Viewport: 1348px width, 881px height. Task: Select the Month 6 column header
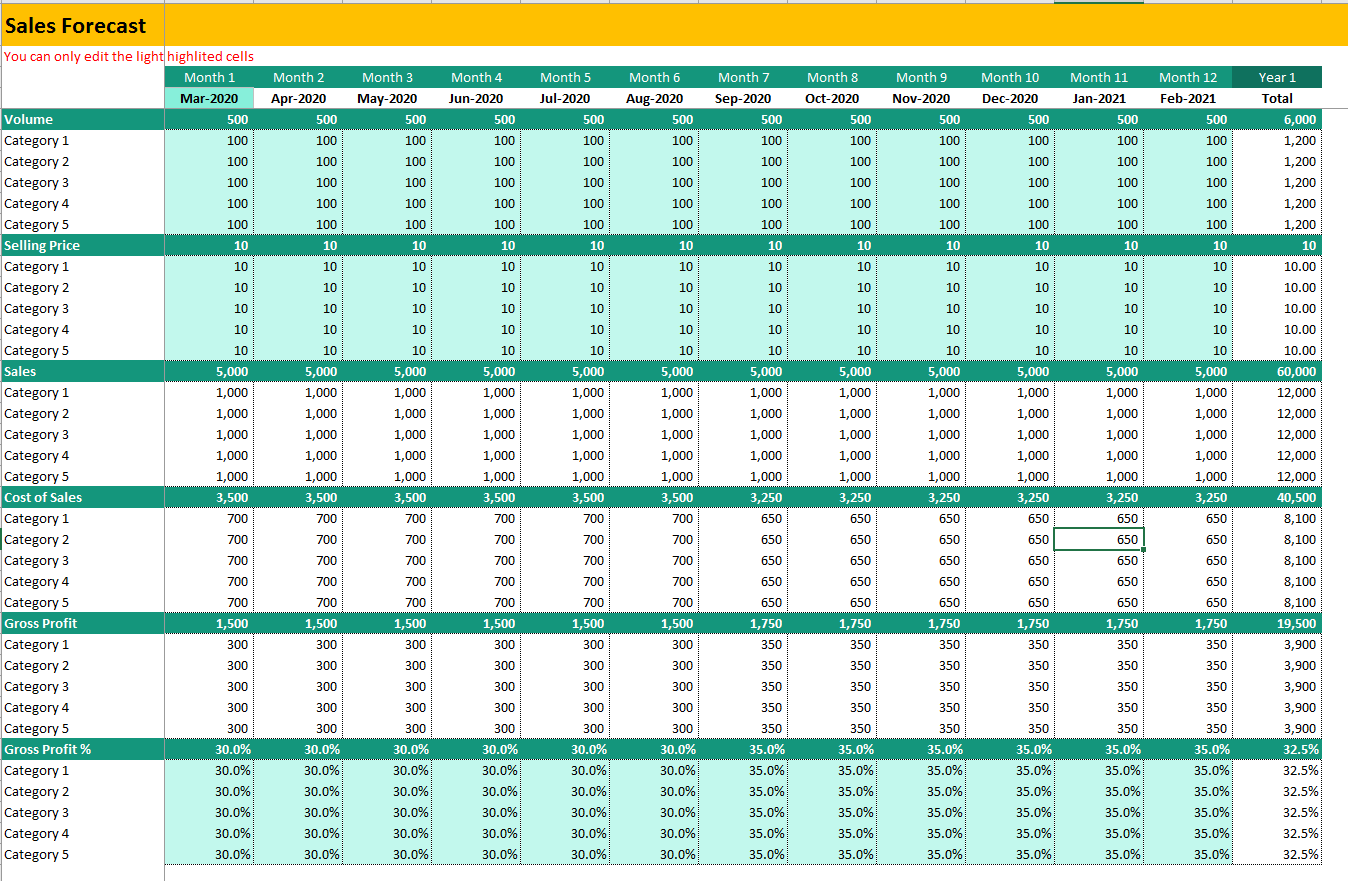point(655,77)
